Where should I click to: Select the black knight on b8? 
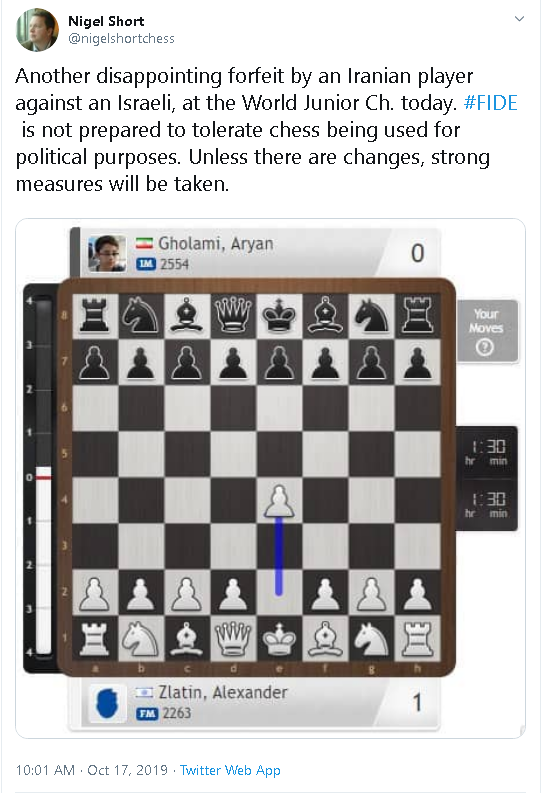[141, 315]
